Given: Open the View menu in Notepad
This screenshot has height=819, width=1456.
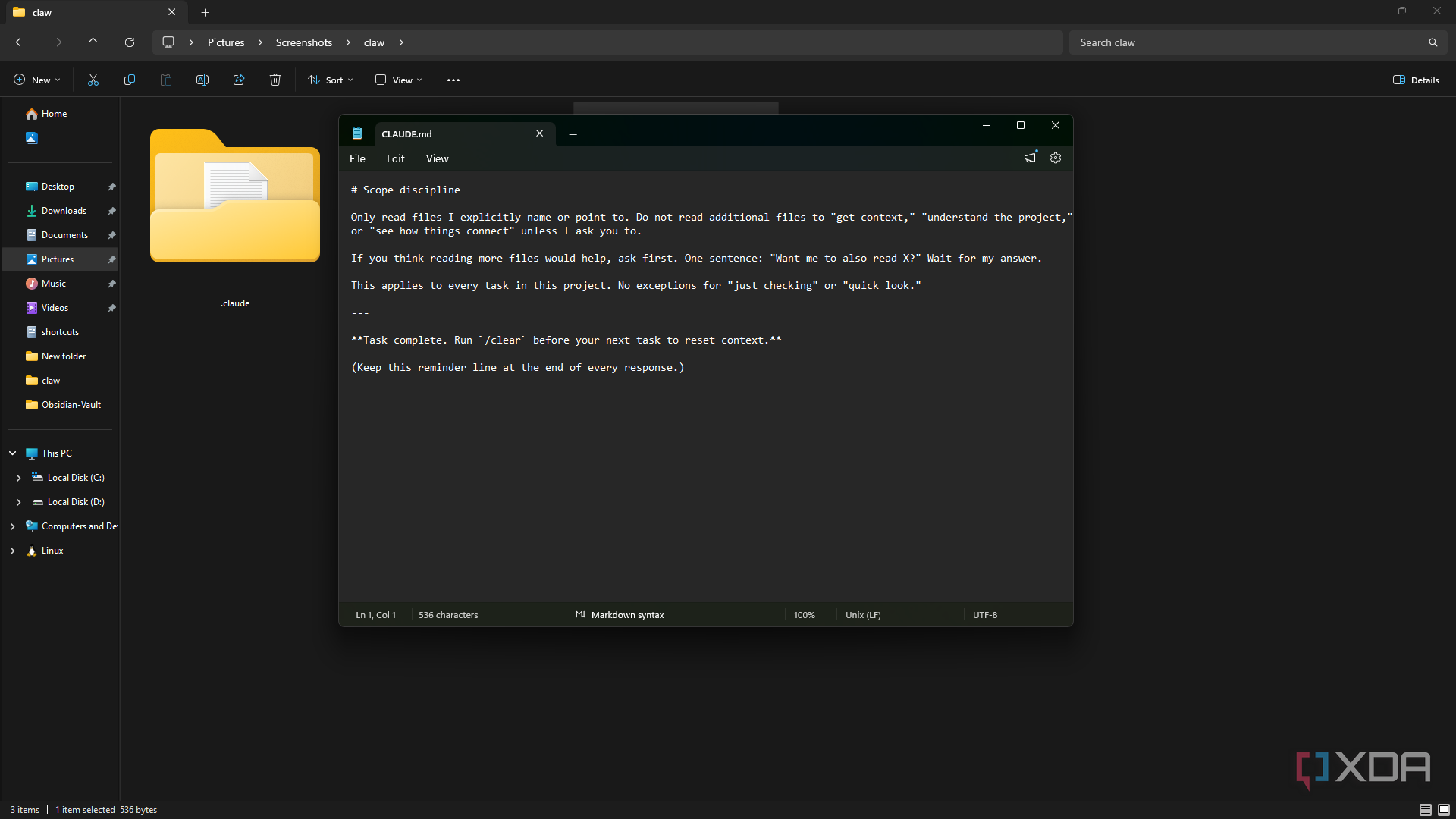Looking at the screenshot, I should [438, 158].
